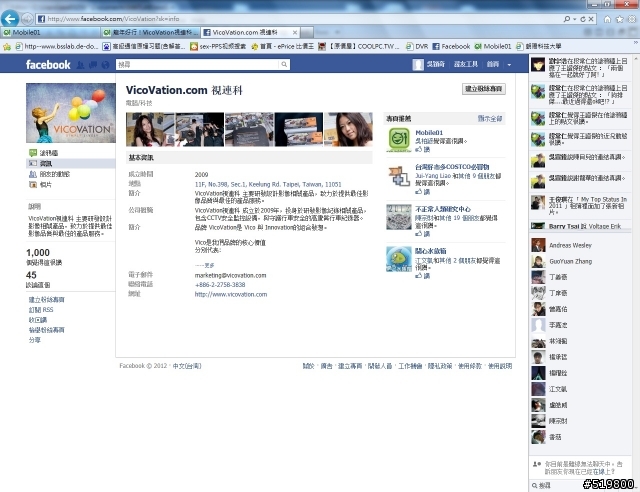Click the friend activity icon in left sidebar
640x492 pixels.
tap(33, 174)
